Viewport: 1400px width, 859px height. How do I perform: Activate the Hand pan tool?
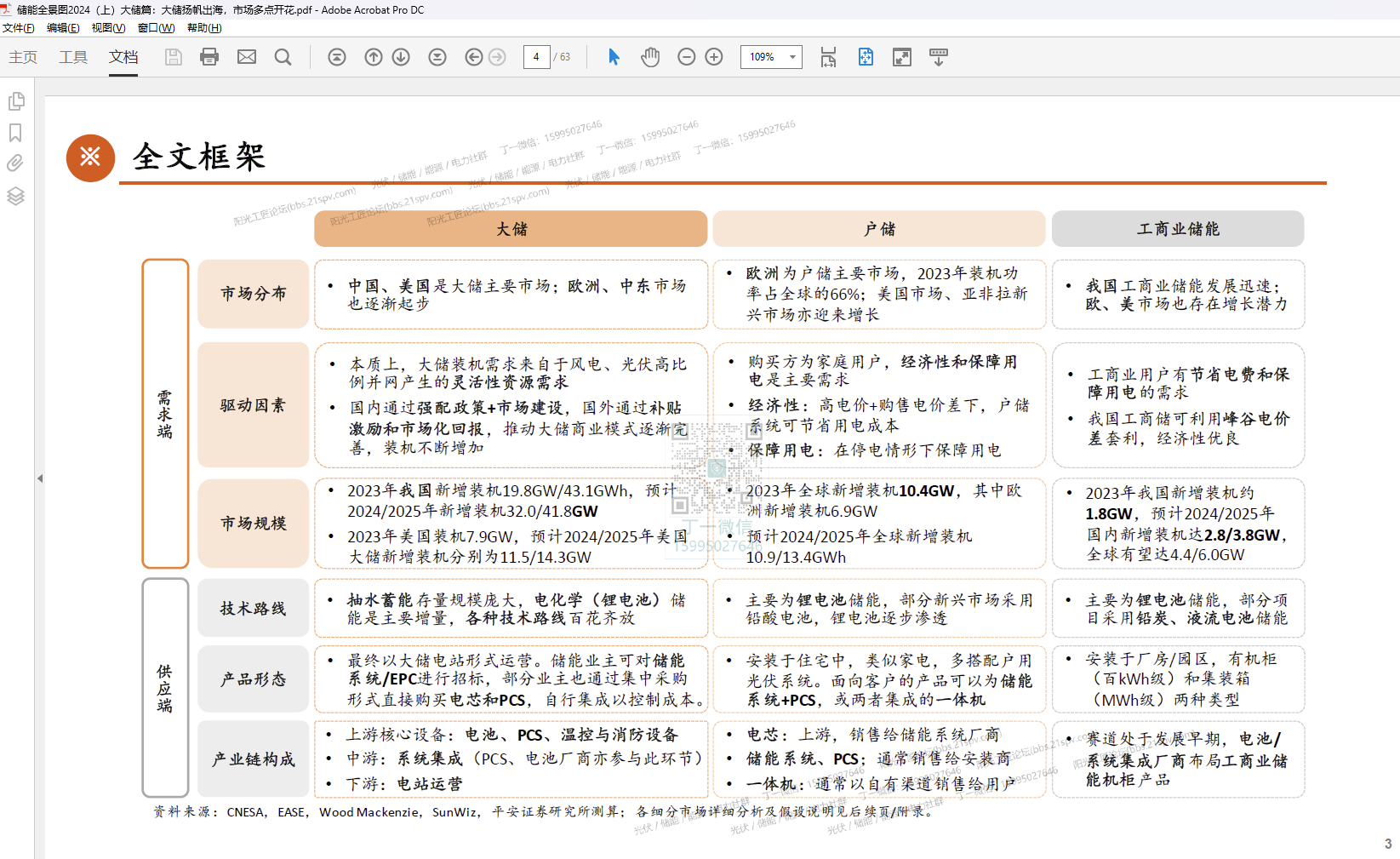click(650, 57)
